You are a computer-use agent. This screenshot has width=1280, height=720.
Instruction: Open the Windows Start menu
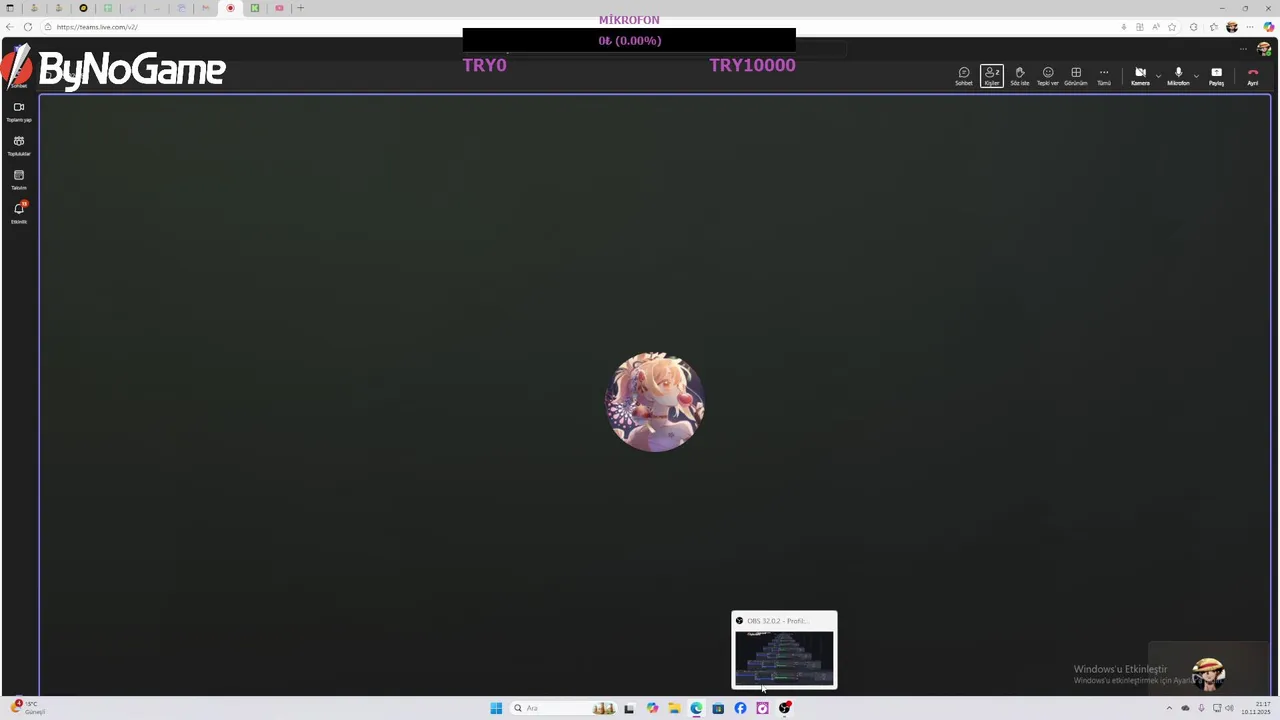(496, 708)
